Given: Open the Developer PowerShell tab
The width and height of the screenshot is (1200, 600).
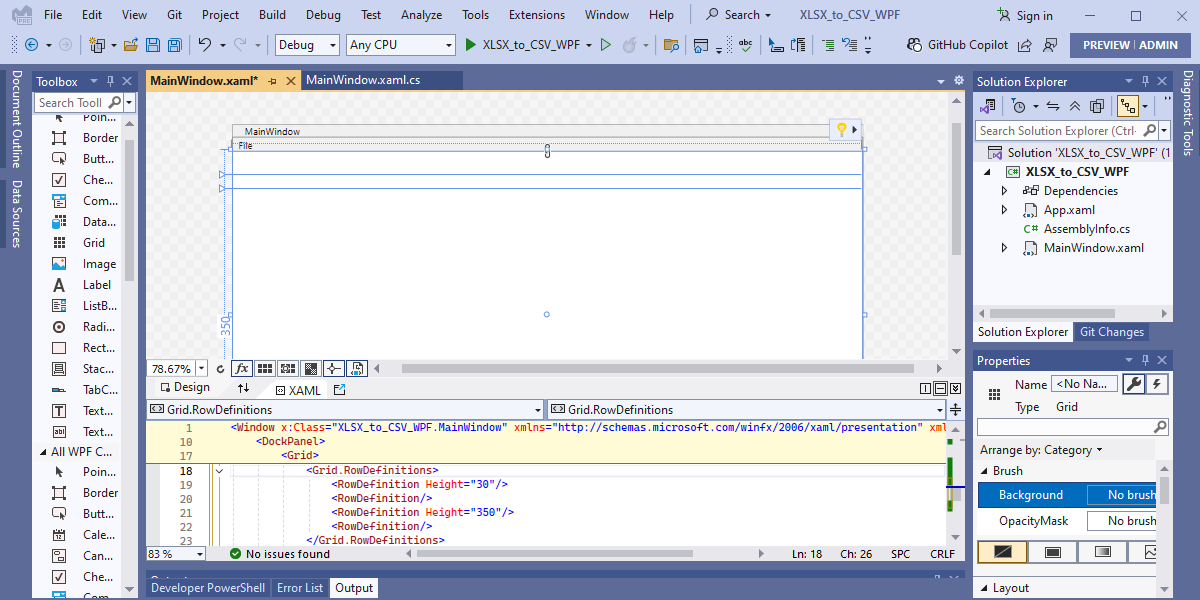Looking at the screenshot, I should tap(208, 588).
